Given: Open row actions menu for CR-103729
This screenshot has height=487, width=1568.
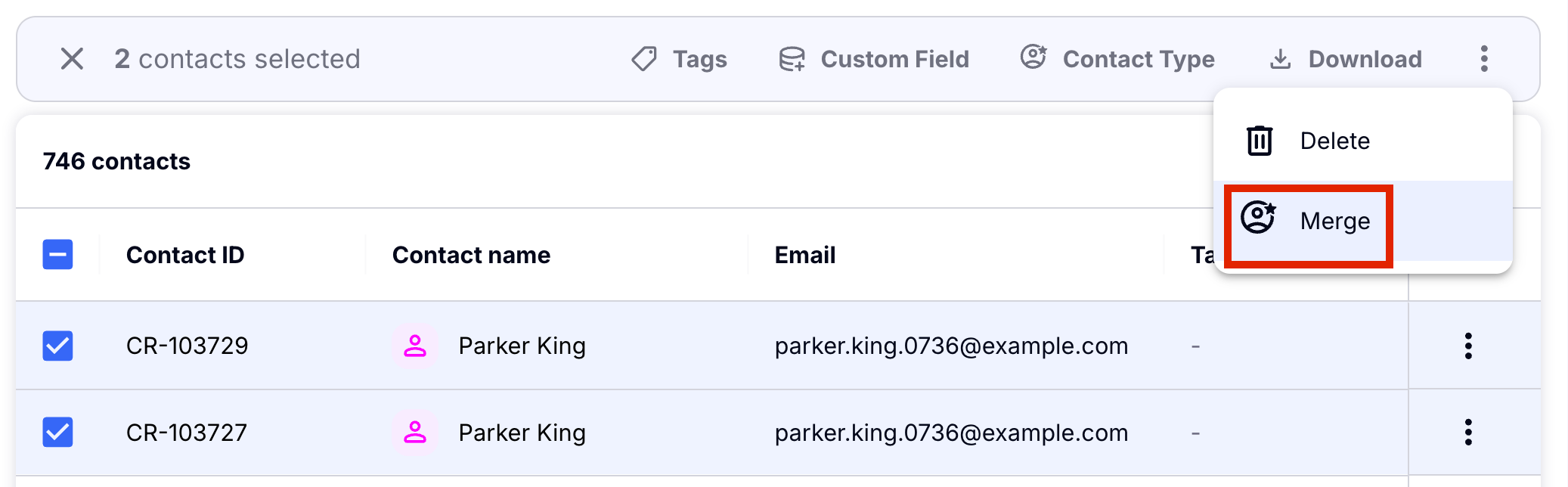Looking at the screenshot, I should (1468, 346).
